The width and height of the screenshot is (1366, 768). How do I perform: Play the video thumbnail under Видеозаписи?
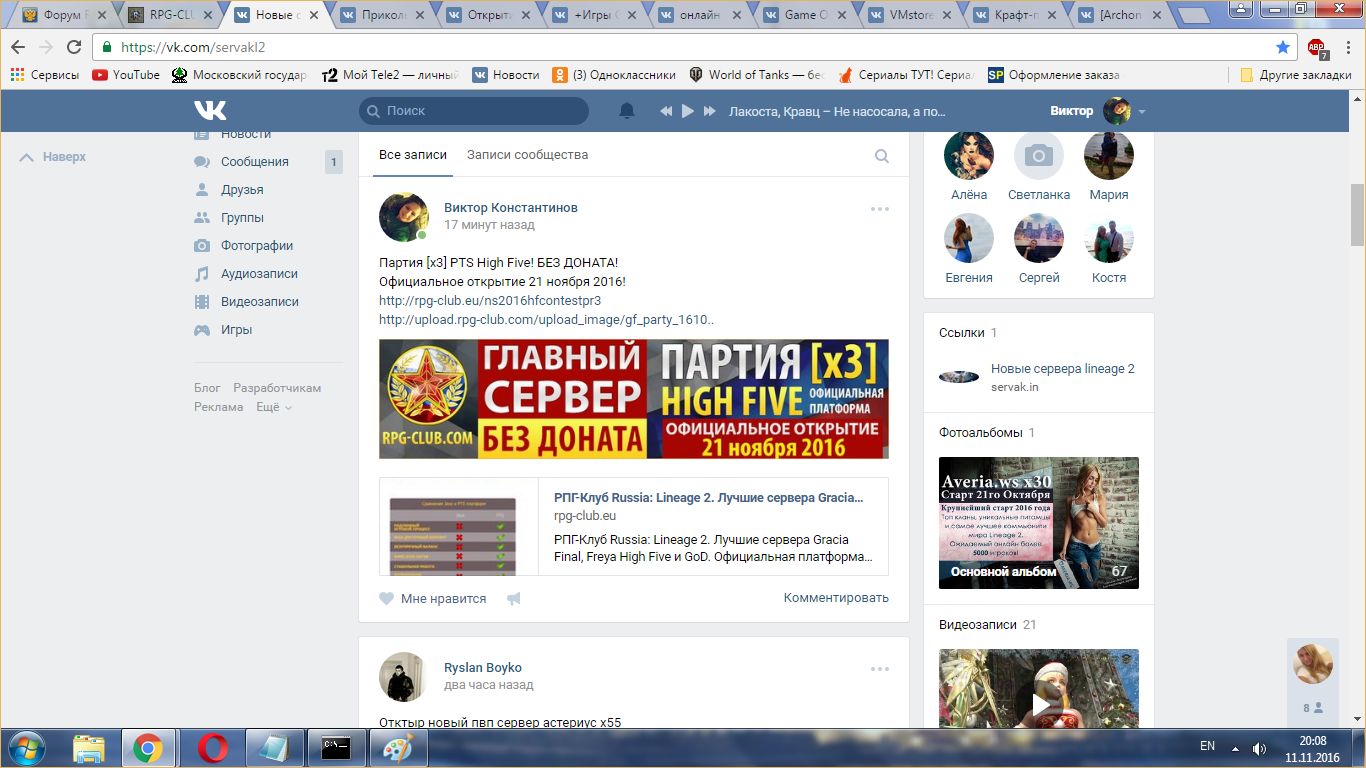click(1039, 689)
